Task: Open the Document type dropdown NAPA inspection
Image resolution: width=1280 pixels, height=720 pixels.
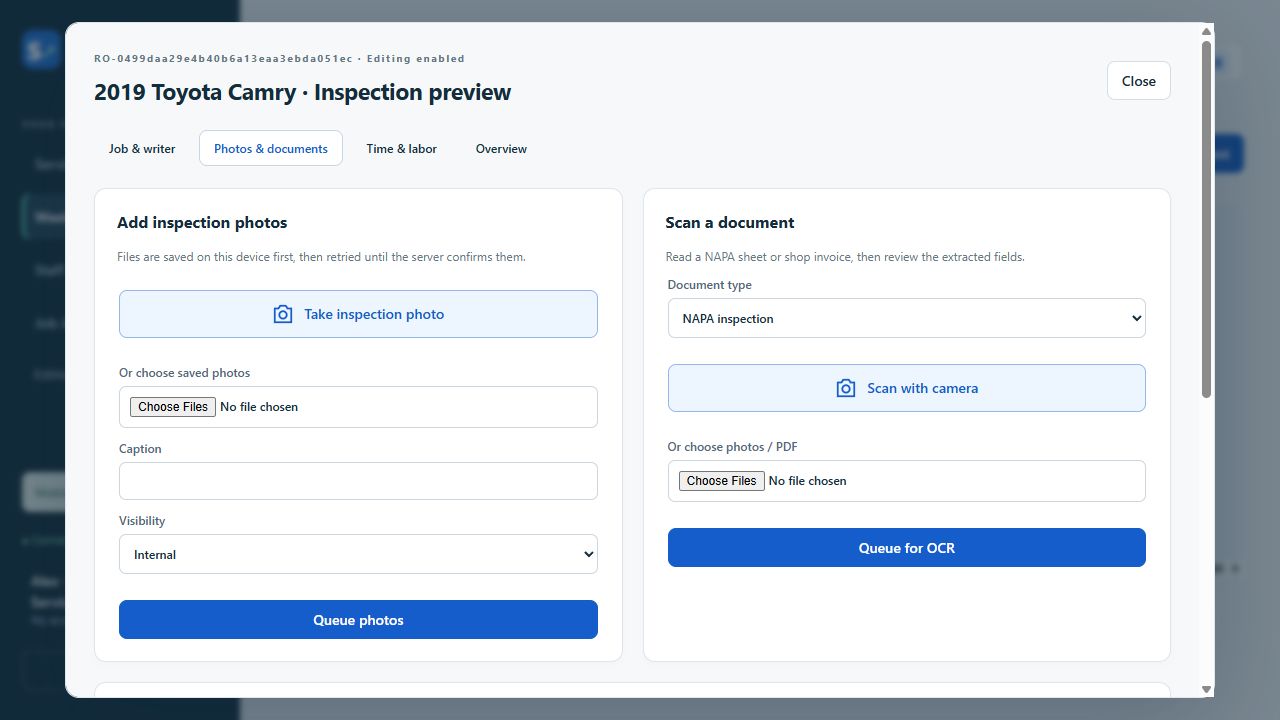Action: tap(906, 318)
